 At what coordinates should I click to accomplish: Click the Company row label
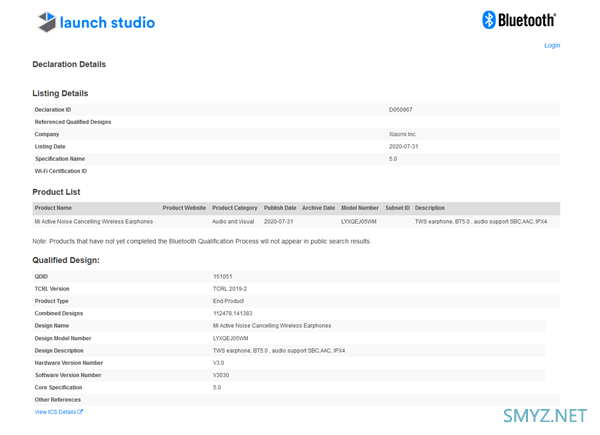(47, 134)
